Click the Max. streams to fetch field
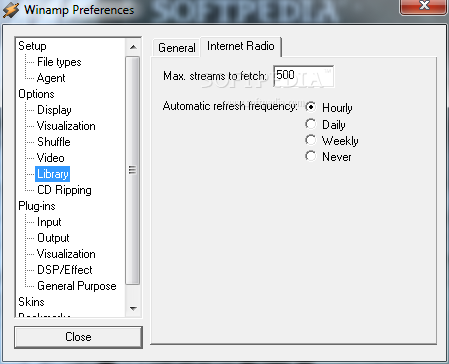 coord(303,76)
